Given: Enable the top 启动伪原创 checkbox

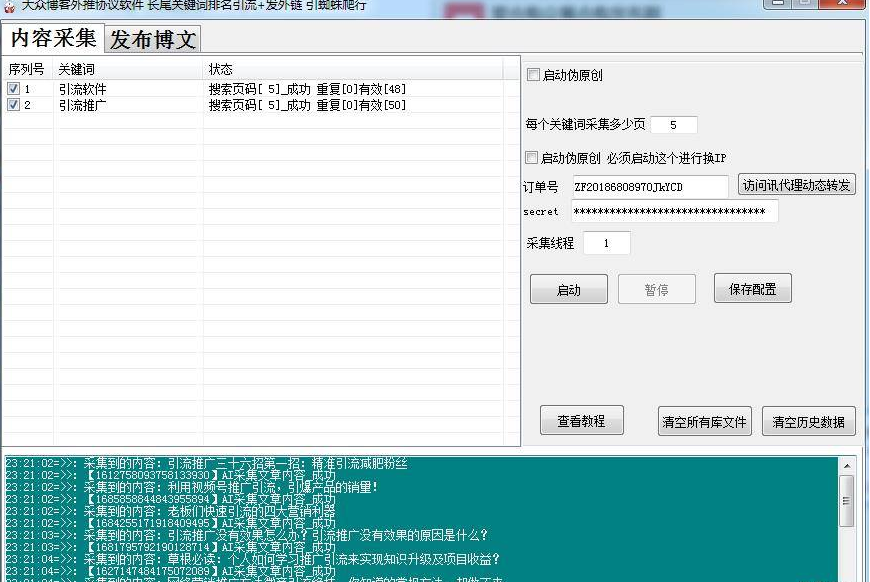Looking at the screenshot, I should click(533, 74).
